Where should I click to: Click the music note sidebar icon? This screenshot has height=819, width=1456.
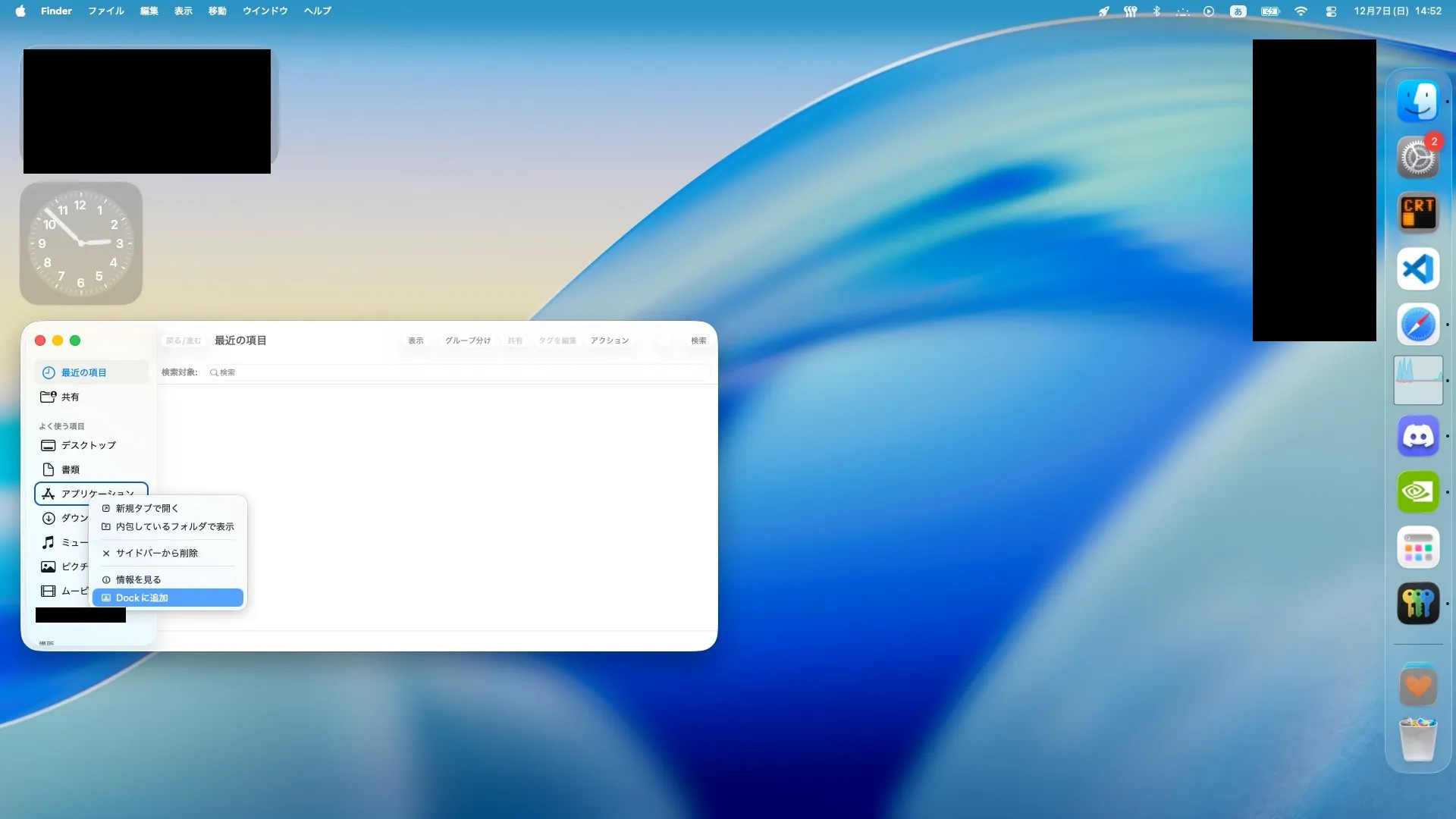pyautogui.click(x=48, y=542)
